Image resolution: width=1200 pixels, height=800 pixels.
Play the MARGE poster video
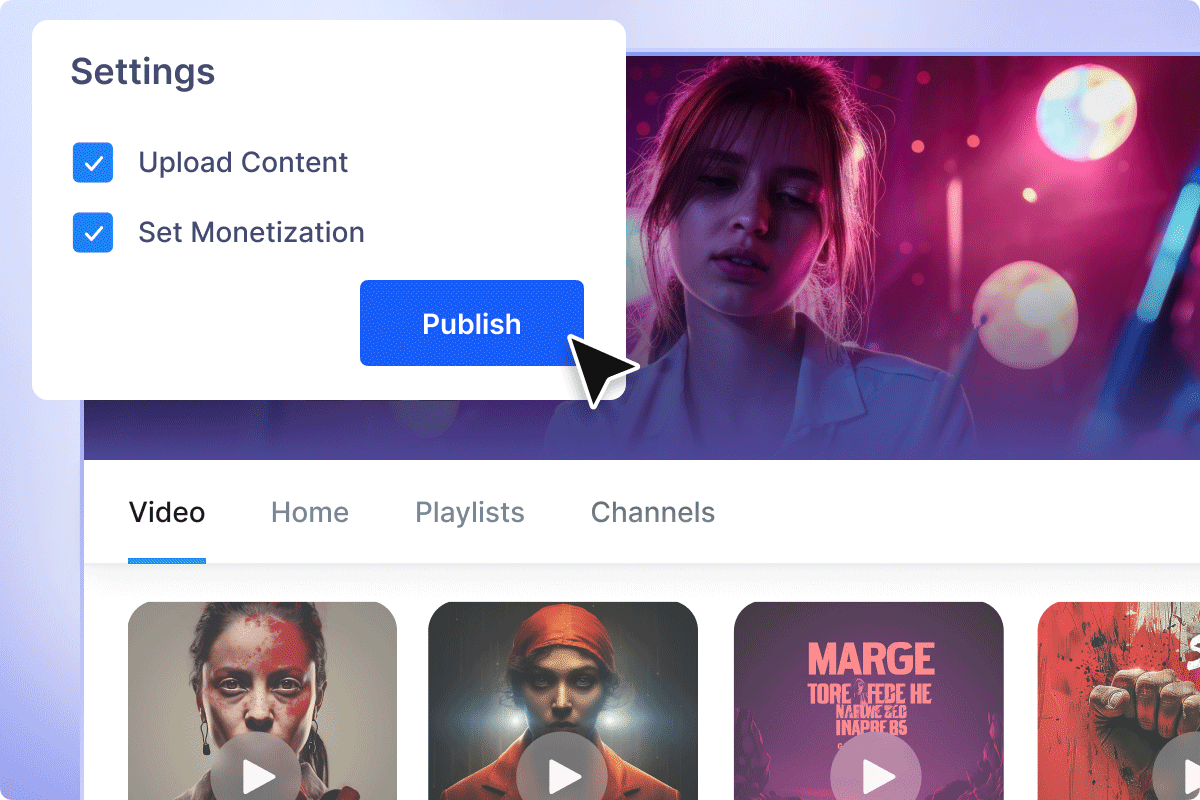point(876,774)
